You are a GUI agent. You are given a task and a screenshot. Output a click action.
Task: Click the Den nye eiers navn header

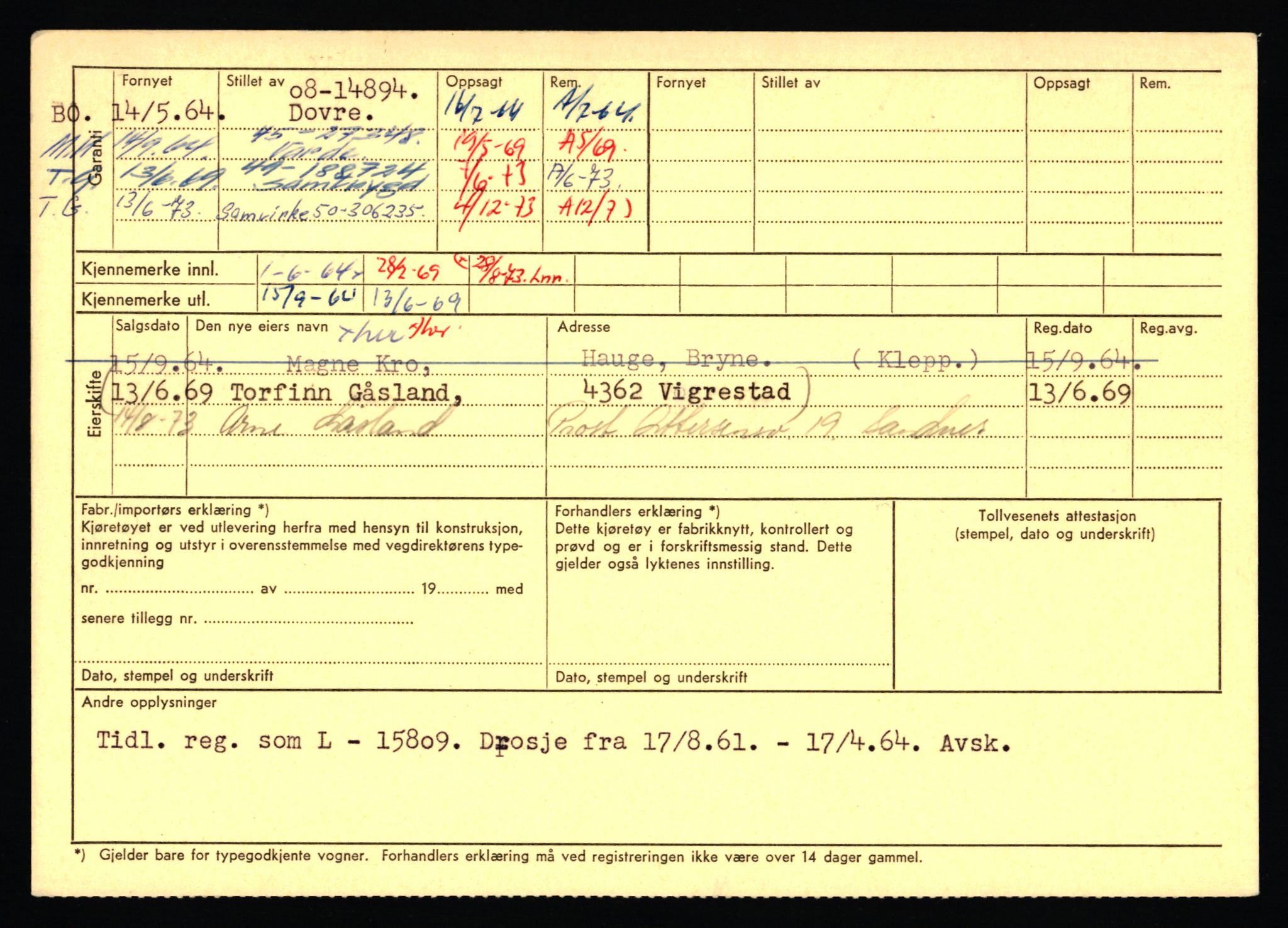262,327
